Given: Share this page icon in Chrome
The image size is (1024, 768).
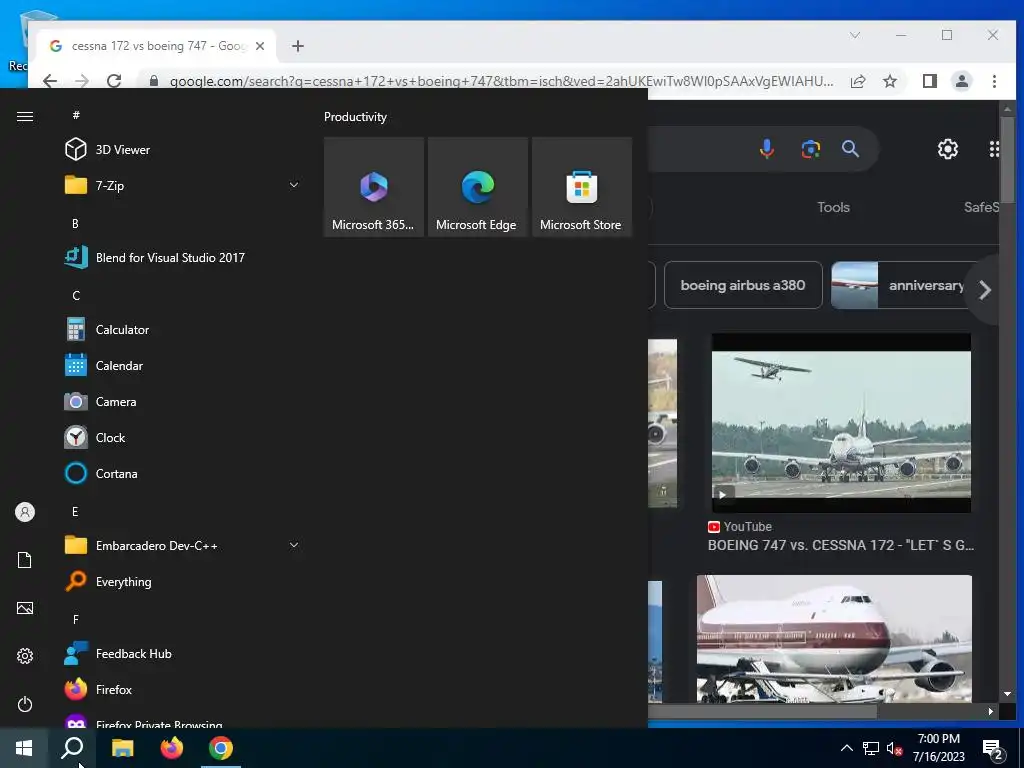Looking at the screenshot, I should click(858, 81).
